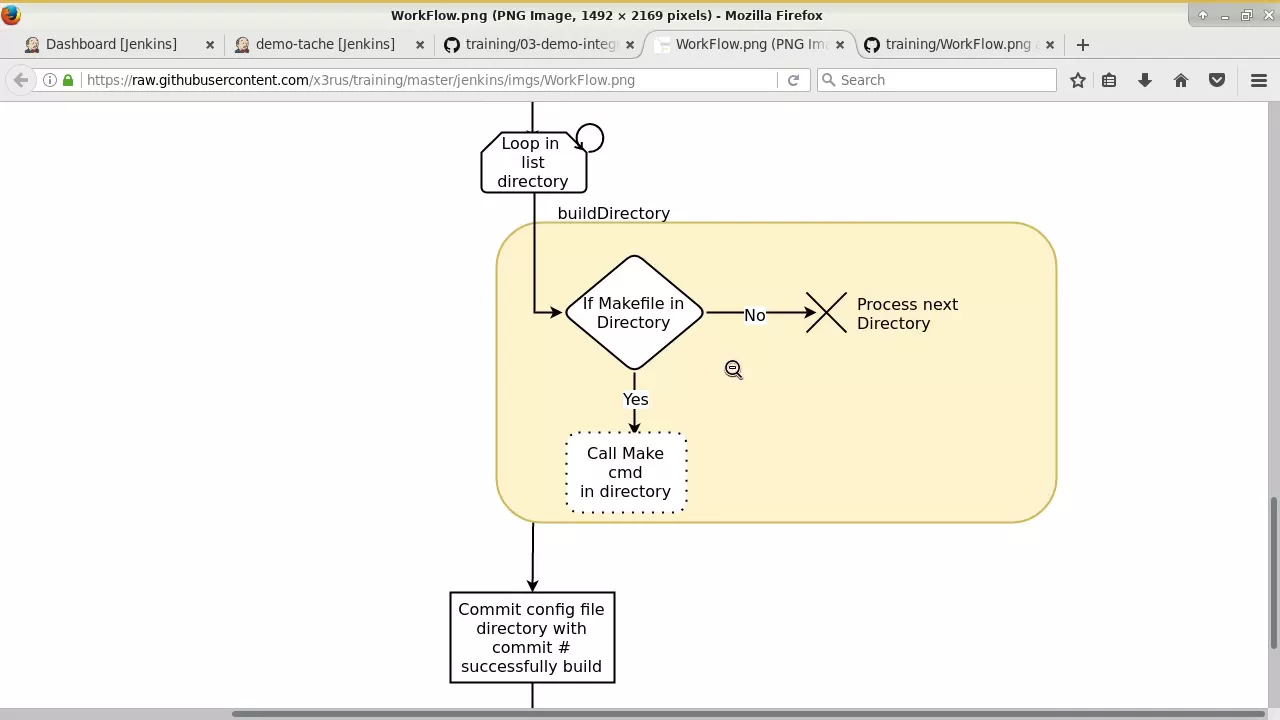Open the Pocket icon in the toolbar
Image resolution: width=1280 pixels, height=720 pixels.
click(x=1217, y=80)
